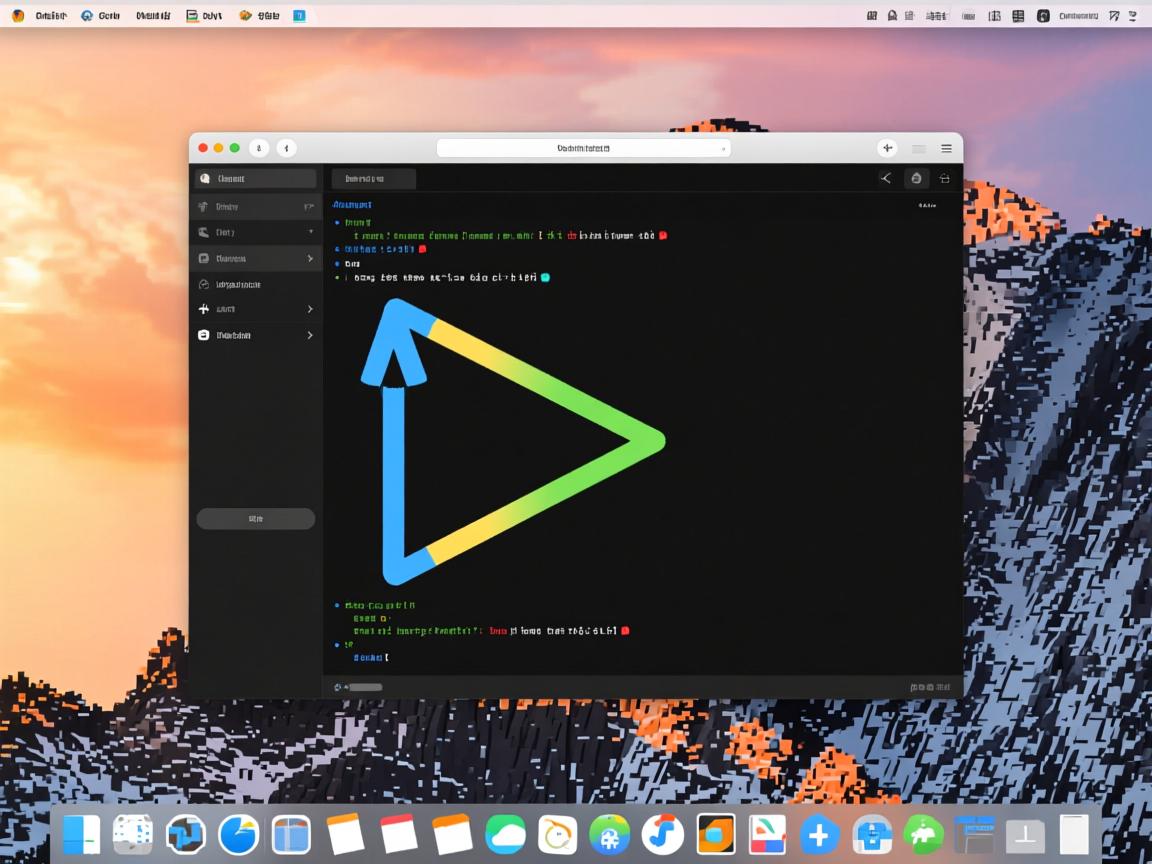Expand the highlighted sidebar row's chevron

click(310, 258)
